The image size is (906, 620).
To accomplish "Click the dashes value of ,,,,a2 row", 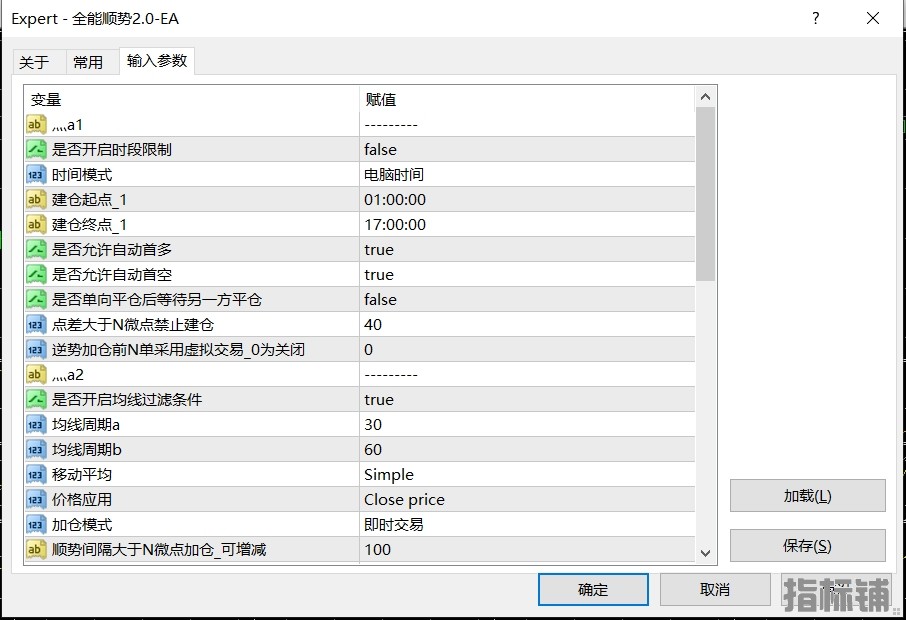I will pos(391,375).
